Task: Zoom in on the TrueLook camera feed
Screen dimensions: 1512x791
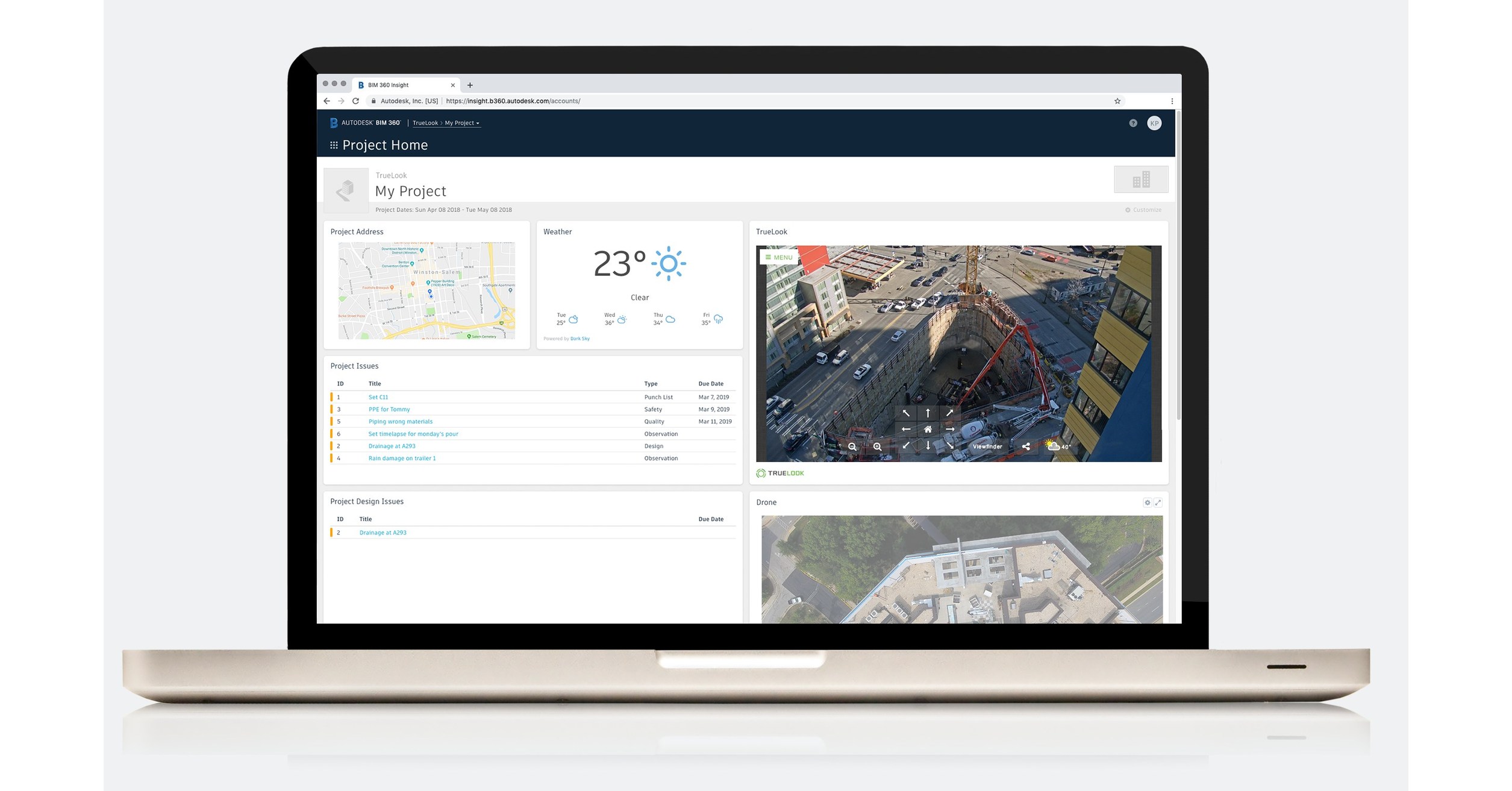Action: [876, 447]
